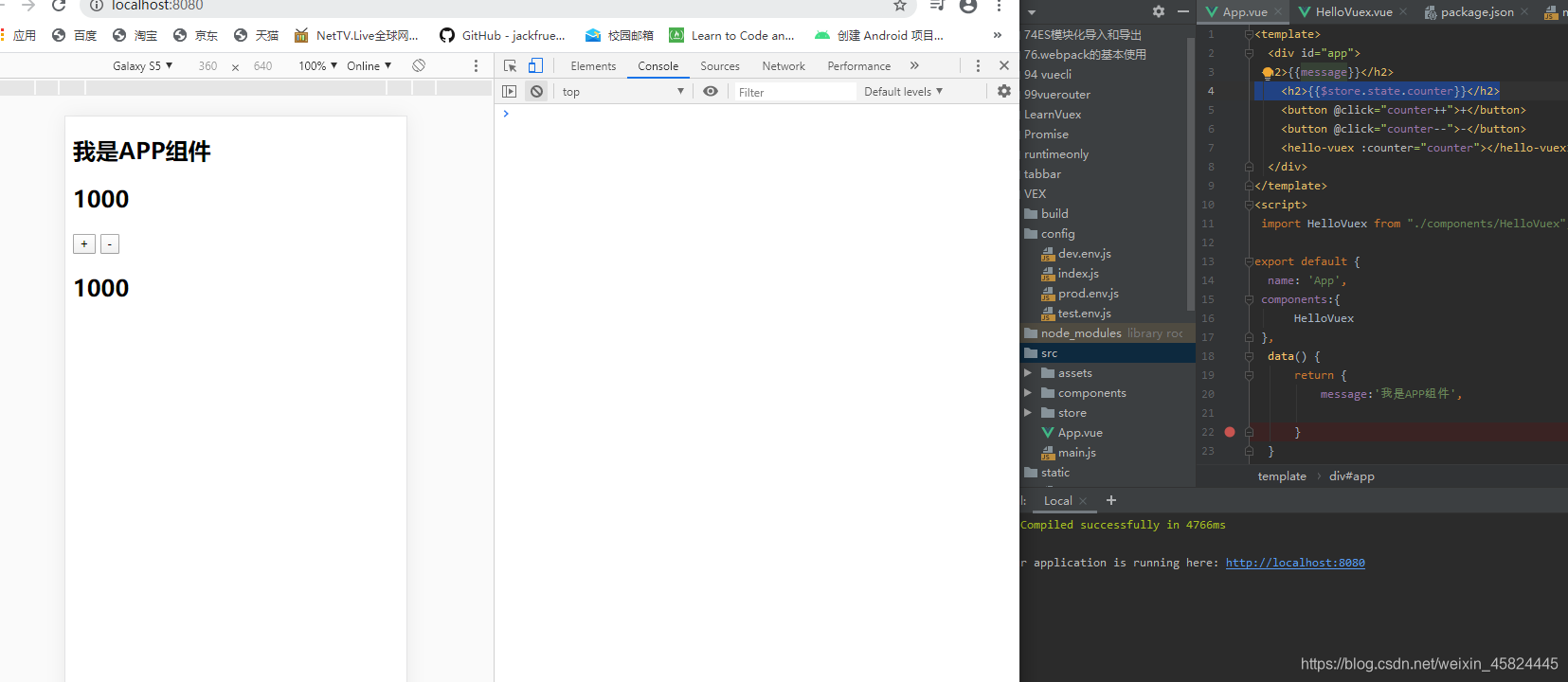Image resolution: width=1568 pixels, height=682 pixels.
Task: Expand the assets folder
Action: tap(1027, 373)
